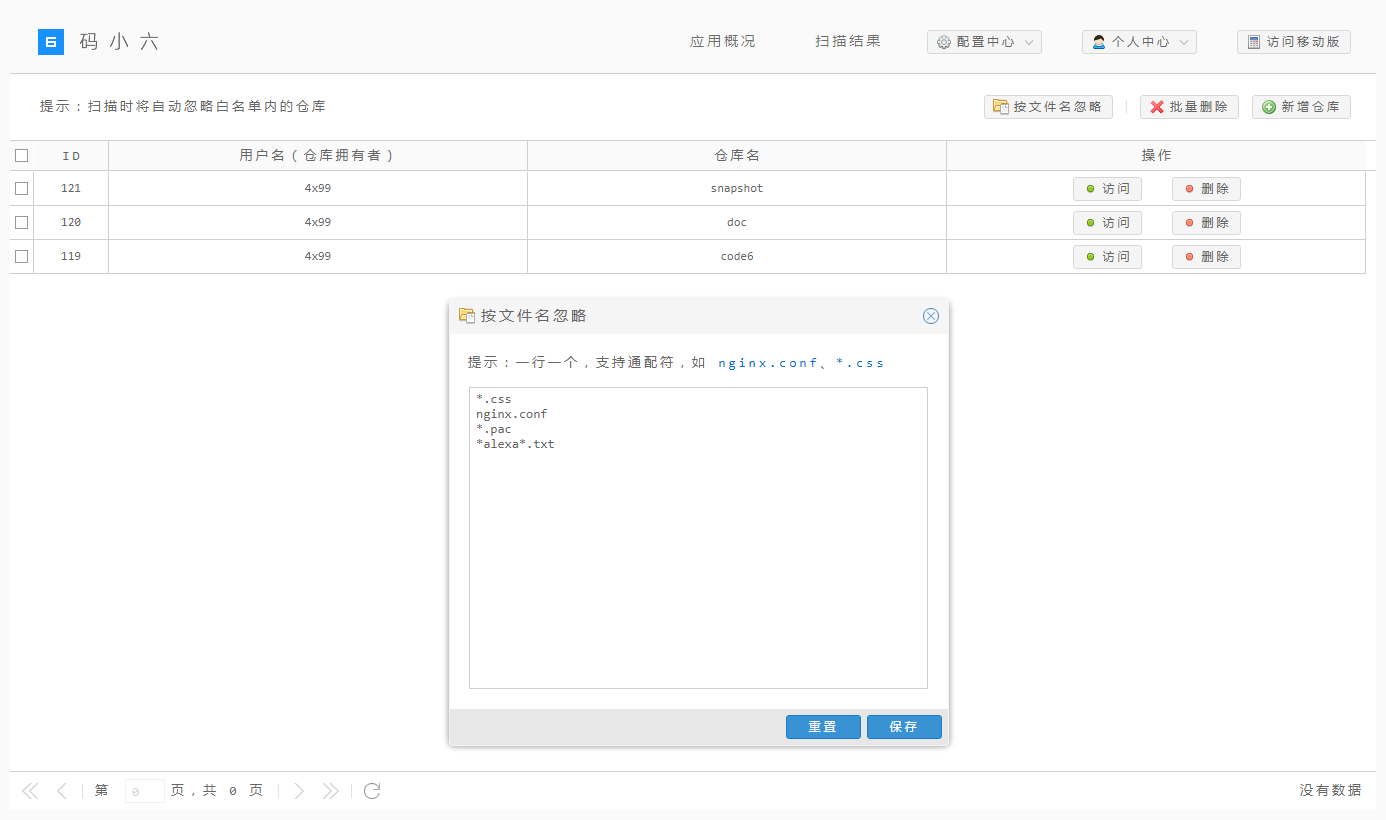Check the row with ID 121
The image size is (1386, 820).
[x=22, y=188]
